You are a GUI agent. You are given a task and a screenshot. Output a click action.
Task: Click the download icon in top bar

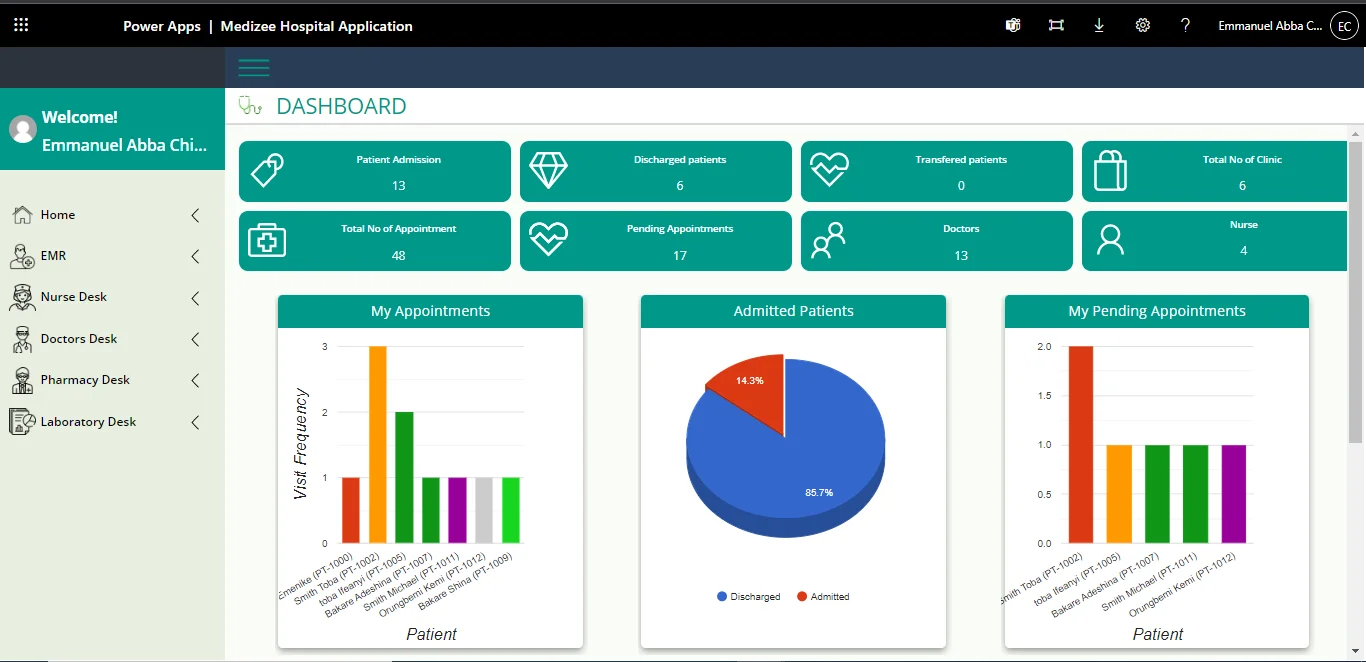coord(1099,26)
